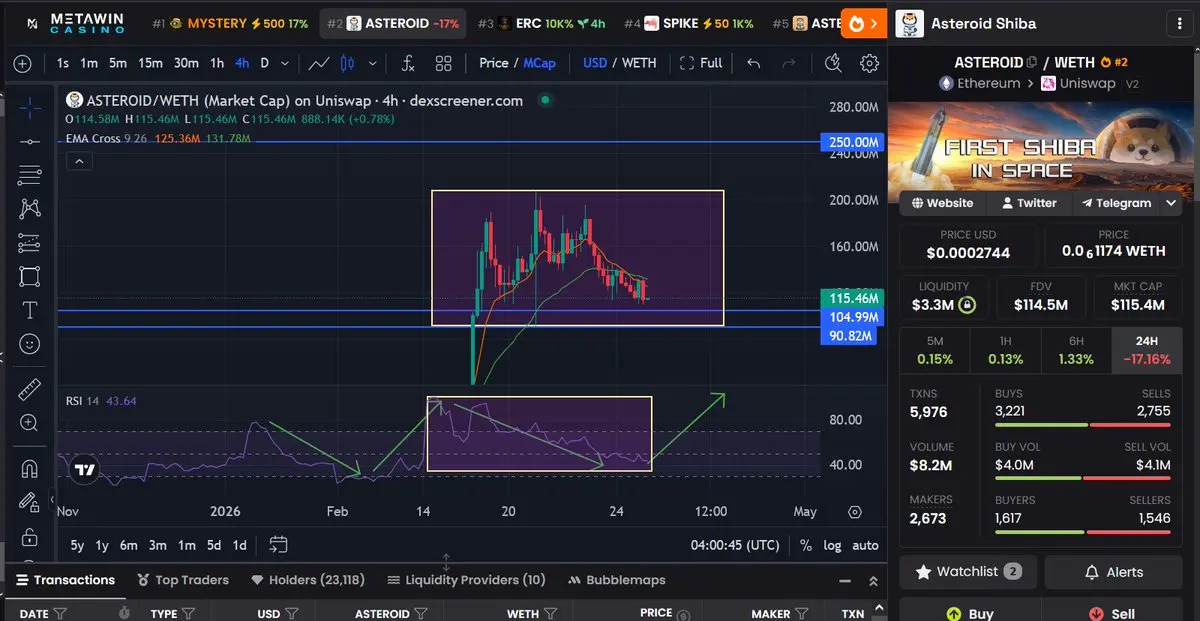1200x621 pixels.
Task: Add a symbol with the plus icon
Action: [x=23, y=63]
